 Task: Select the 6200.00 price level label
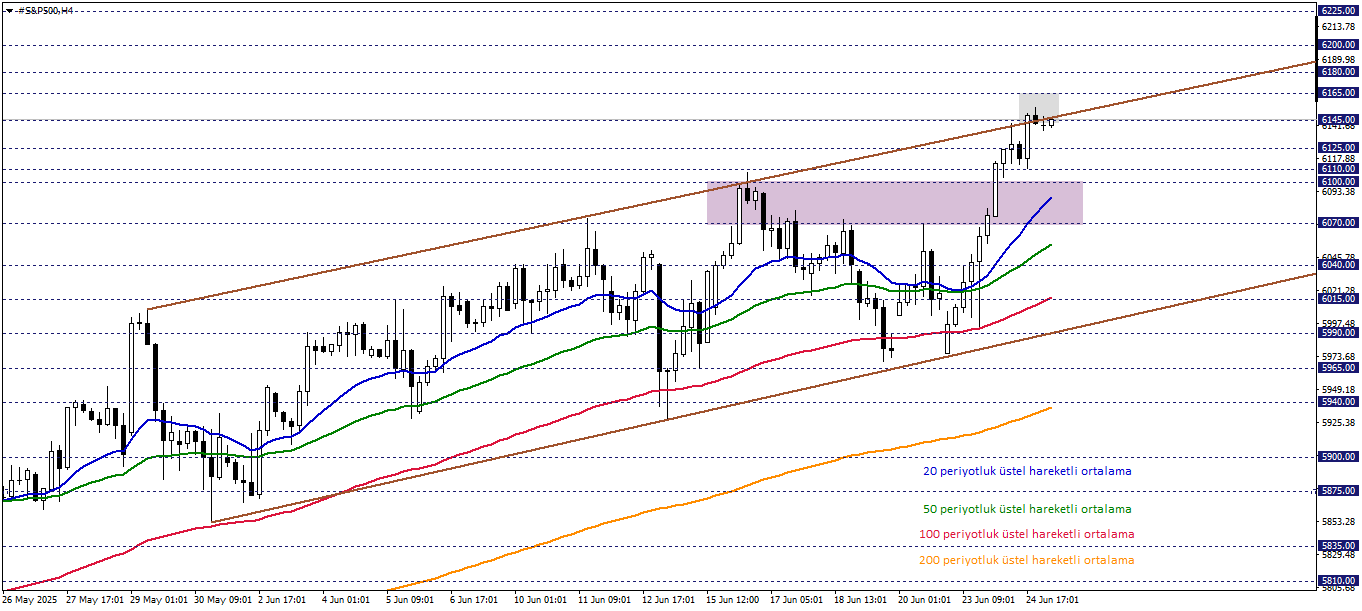tap(1338, 45)
